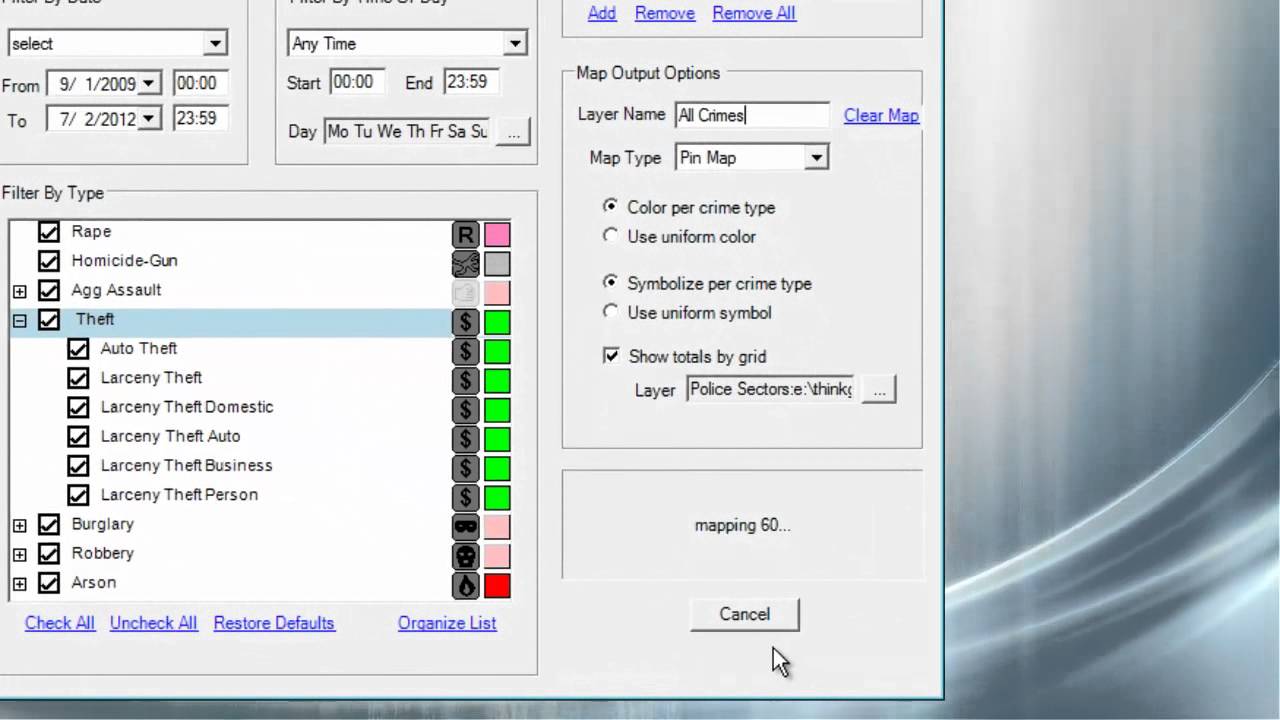
Task: Open the From date picker arrow
Action: 148,84
